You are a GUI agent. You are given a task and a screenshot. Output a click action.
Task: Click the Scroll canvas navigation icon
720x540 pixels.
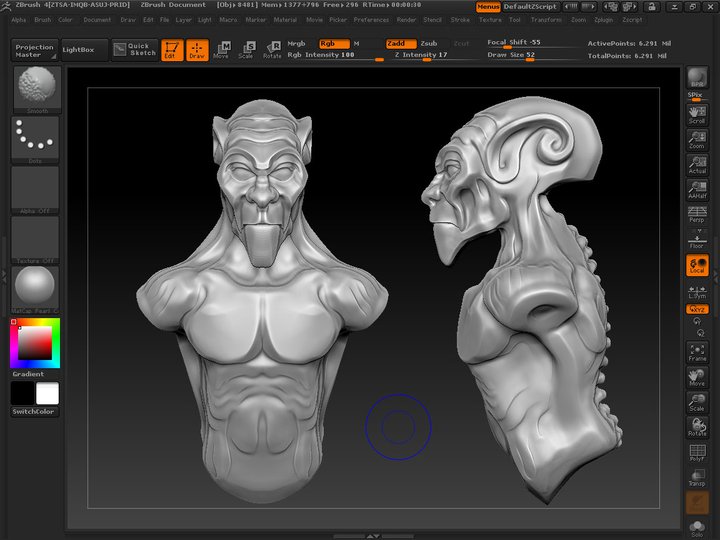click(697, 115)
